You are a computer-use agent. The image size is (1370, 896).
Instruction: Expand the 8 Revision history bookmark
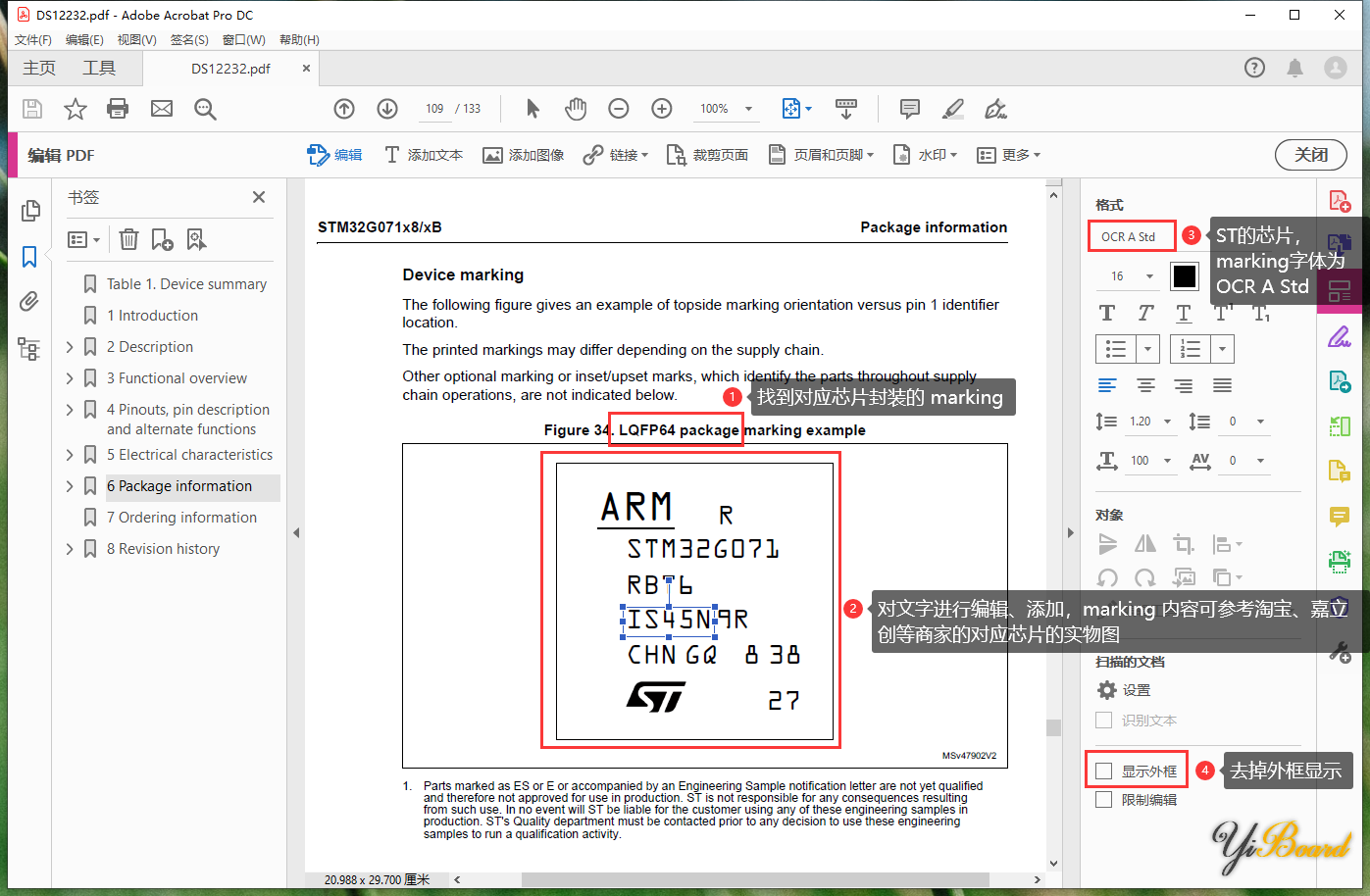point(70,549)
